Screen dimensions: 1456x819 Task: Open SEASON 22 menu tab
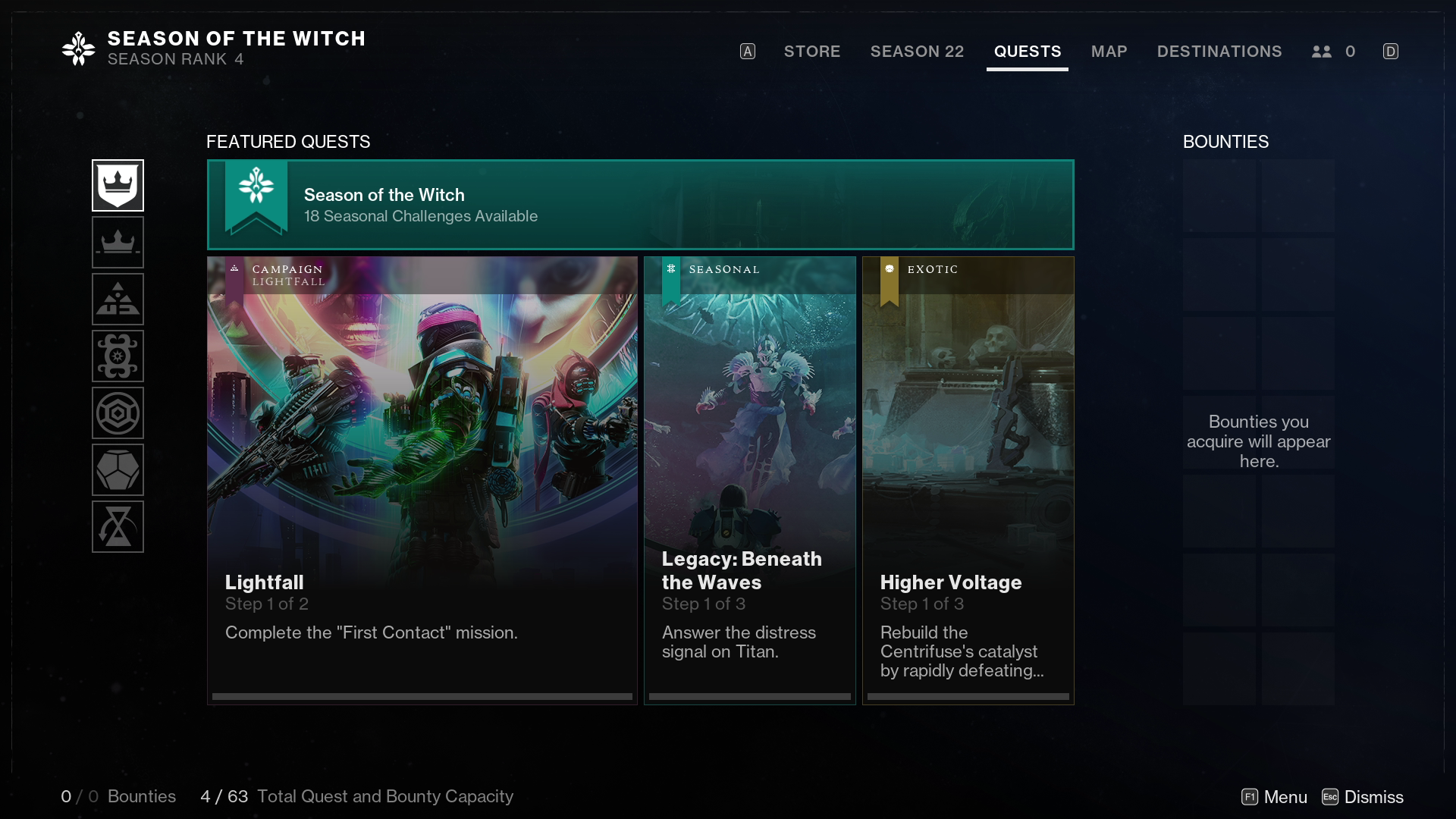pos(917,51)
